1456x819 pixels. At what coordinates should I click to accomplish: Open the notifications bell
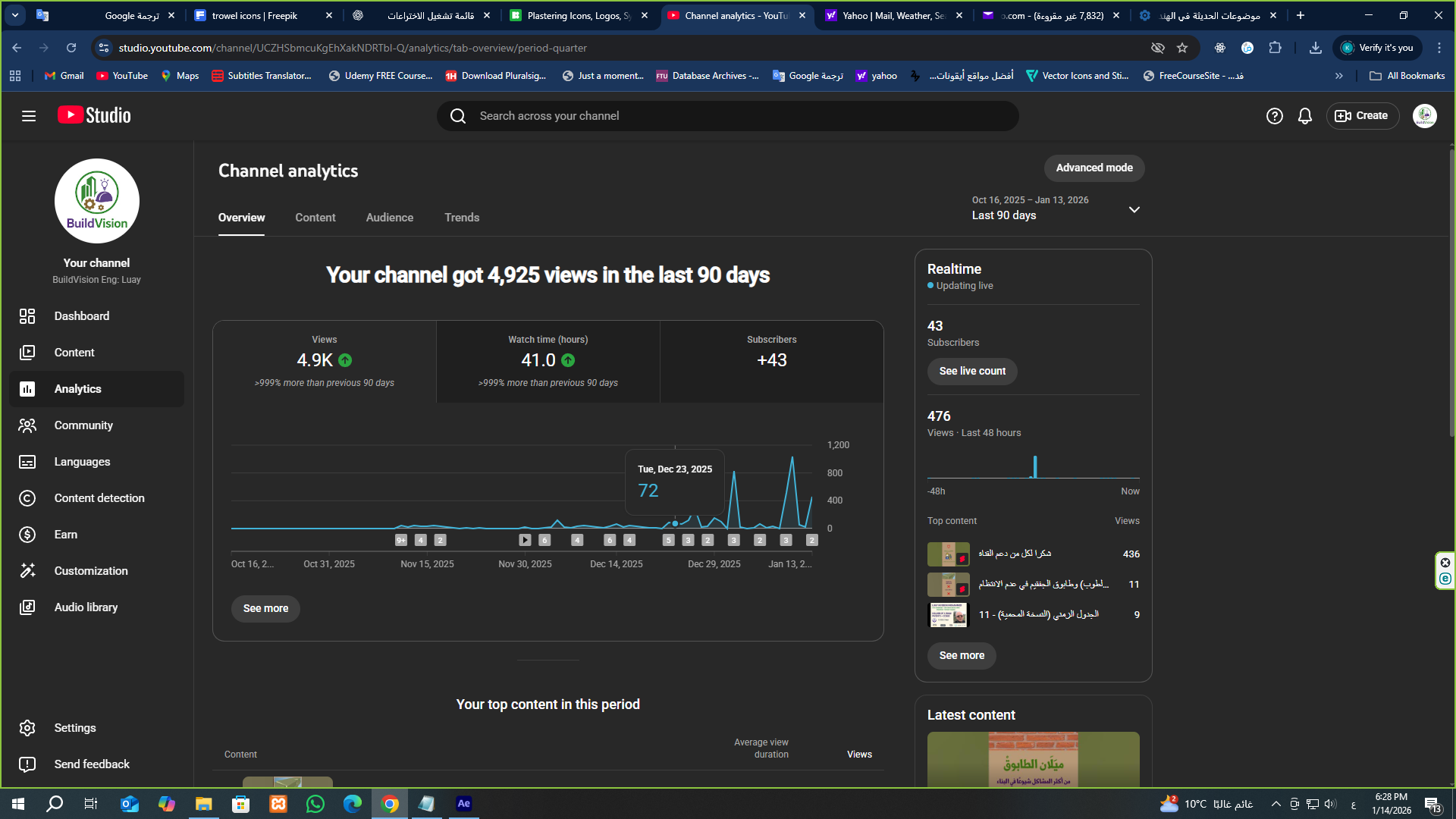tap(1304, 116)
